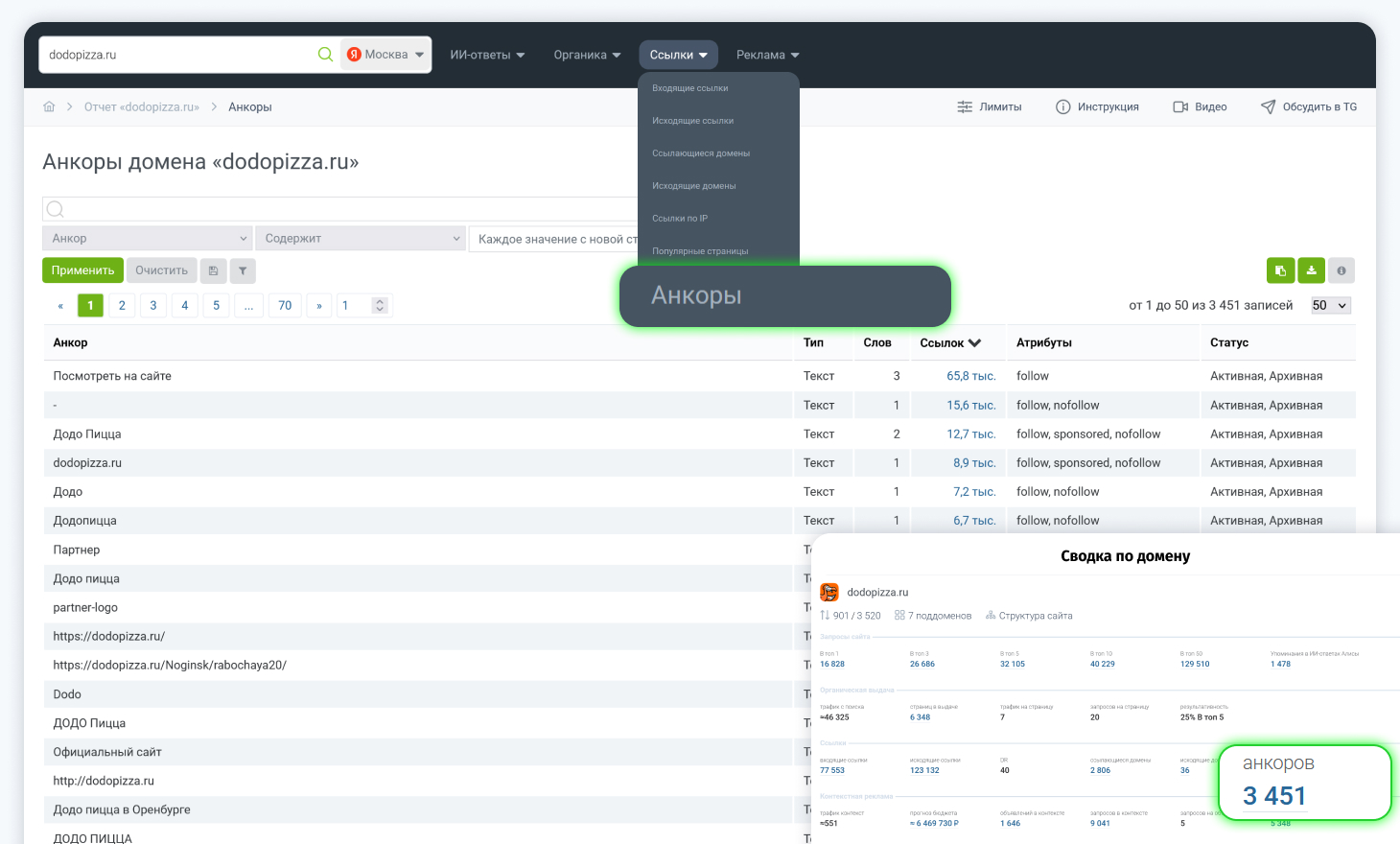The image size is (1400, 844).
Task: Click the gray info icon near export buttons
Action: (1342, 270)
